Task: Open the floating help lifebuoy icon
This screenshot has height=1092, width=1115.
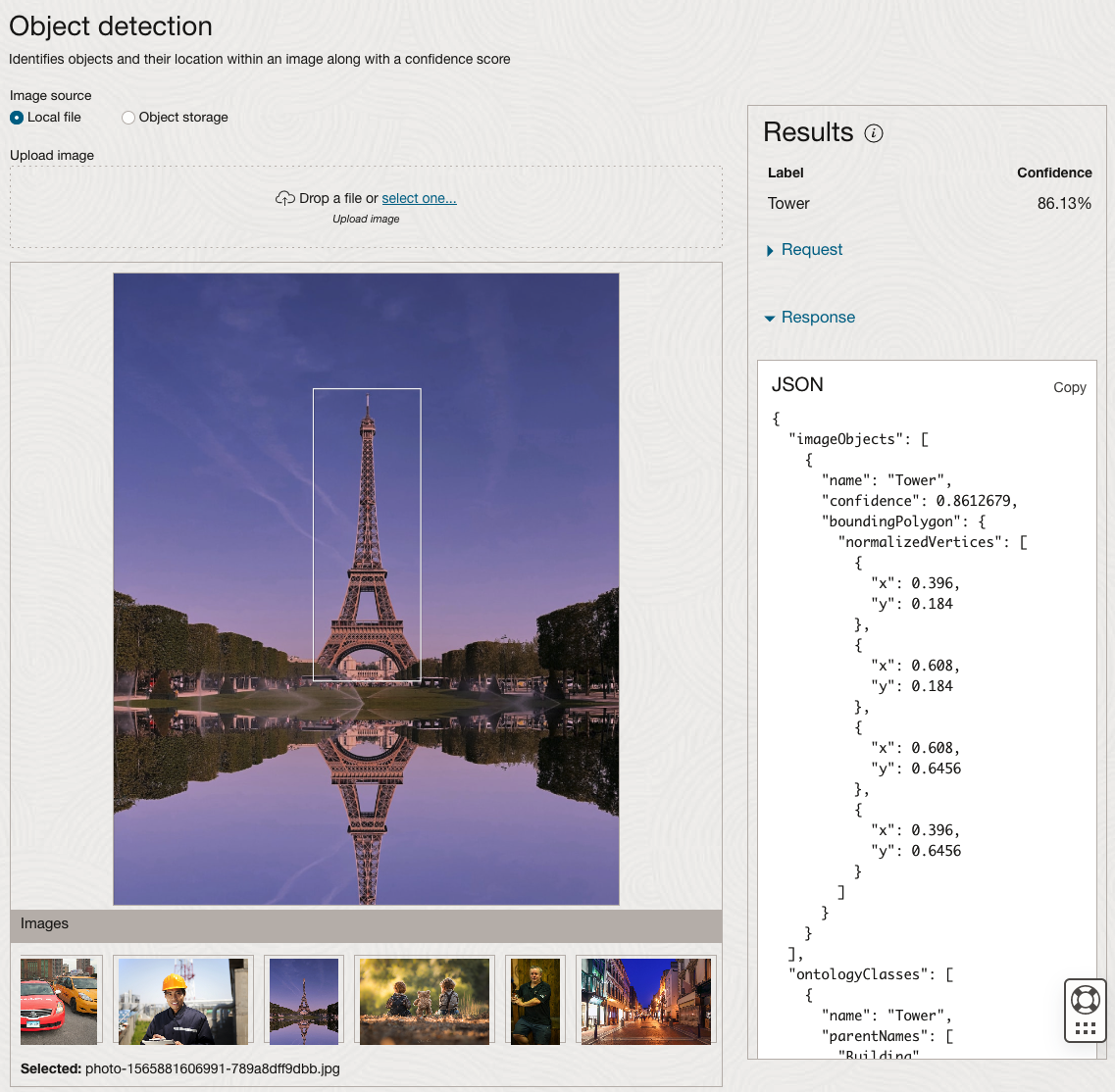Action: [x=1085, y=1000]
